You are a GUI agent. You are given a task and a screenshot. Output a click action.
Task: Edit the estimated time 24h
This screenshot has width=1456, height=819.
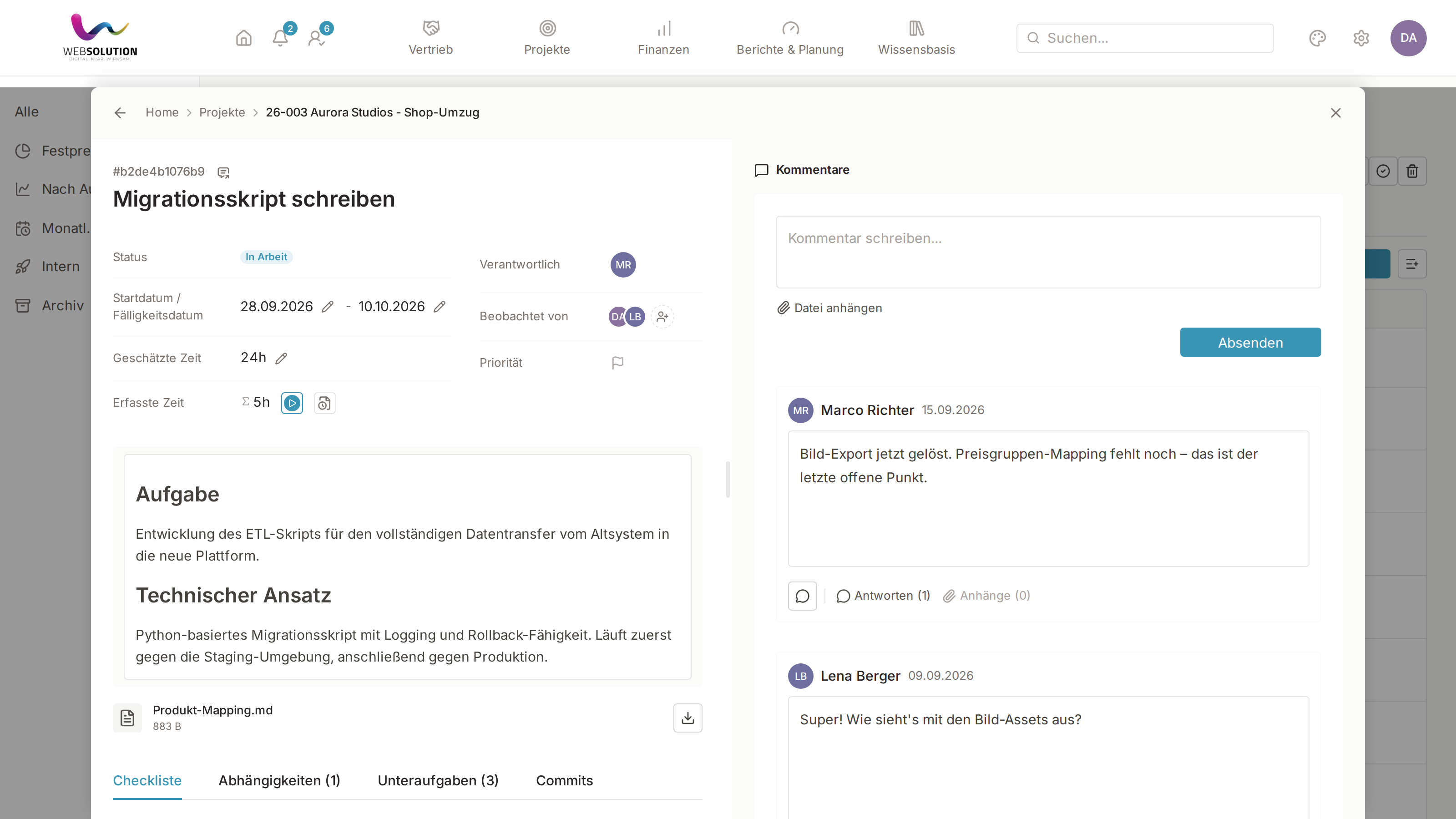281,359
